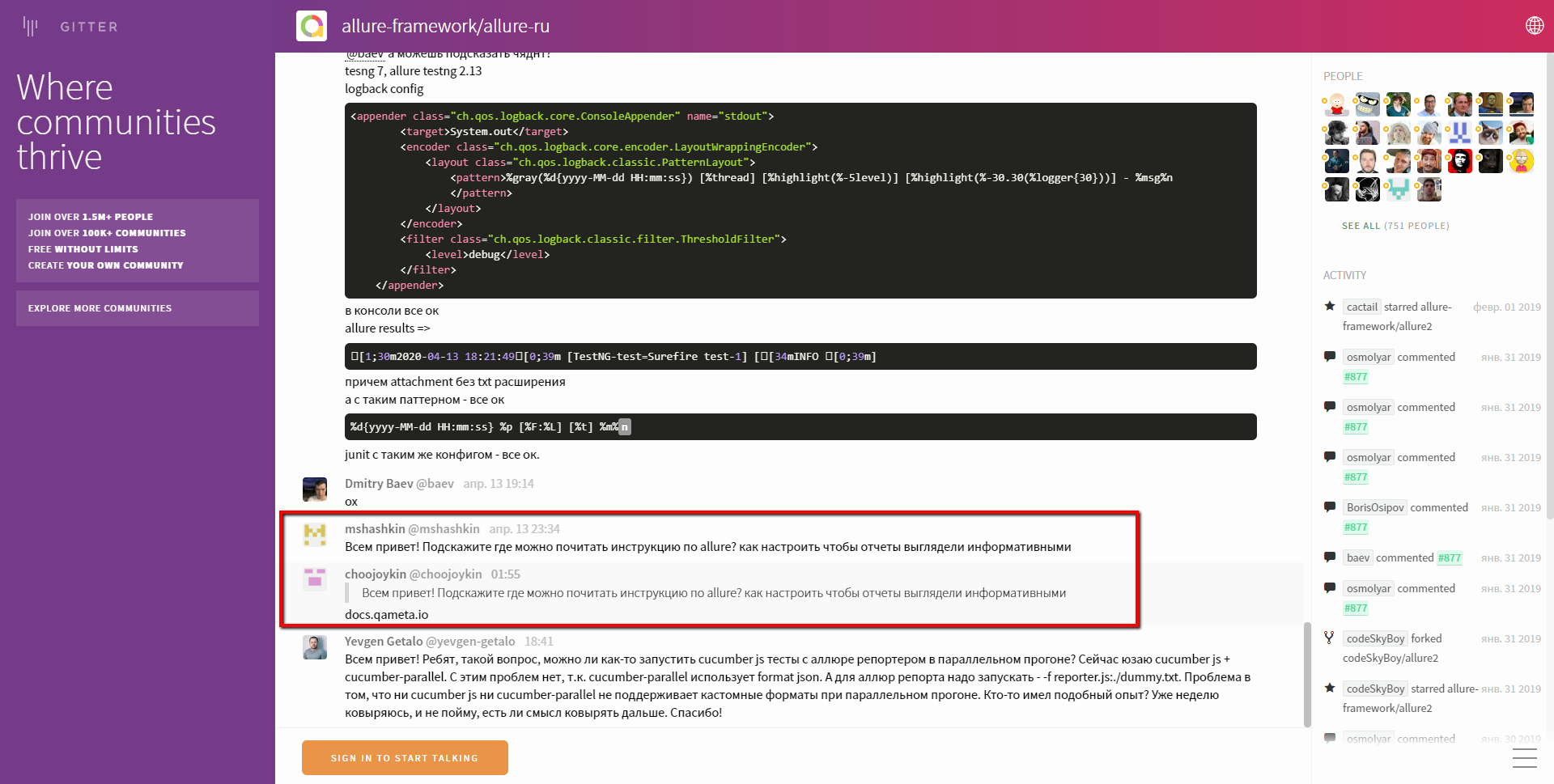The width and height of the screenshot is (1554, 784).
Task: Click the %d{yyyy-MM-dd HH:mm:ss} %p pattern code block
Action: click(800, 427)
